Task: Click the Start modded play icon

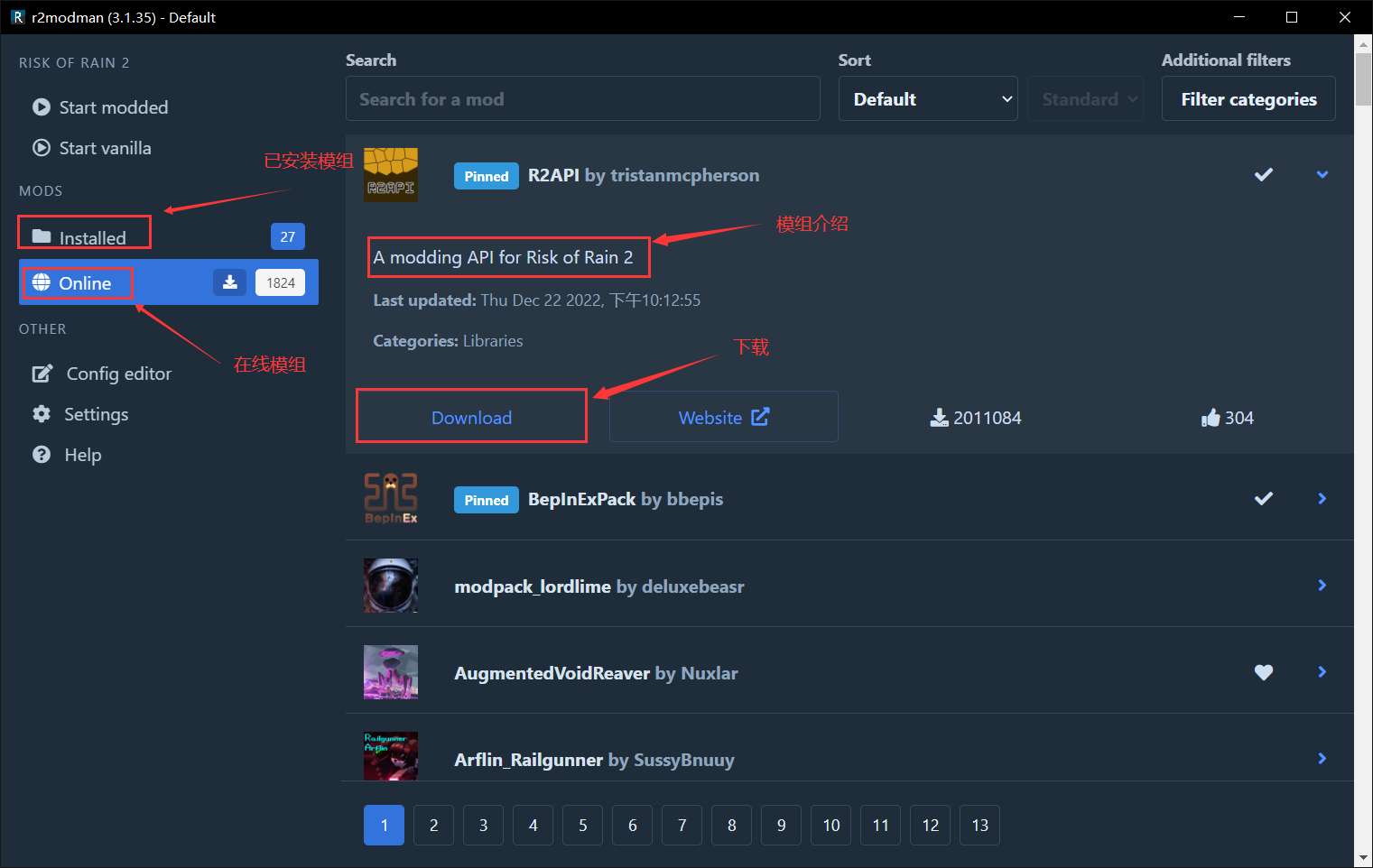Action: 42,107
